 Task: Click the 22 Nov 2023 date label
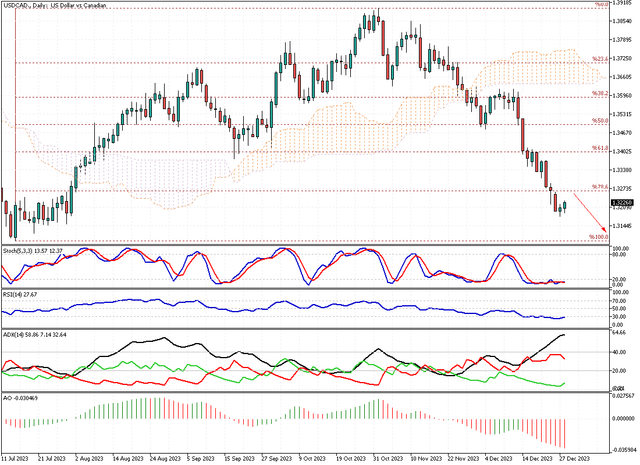pos(463,459)
